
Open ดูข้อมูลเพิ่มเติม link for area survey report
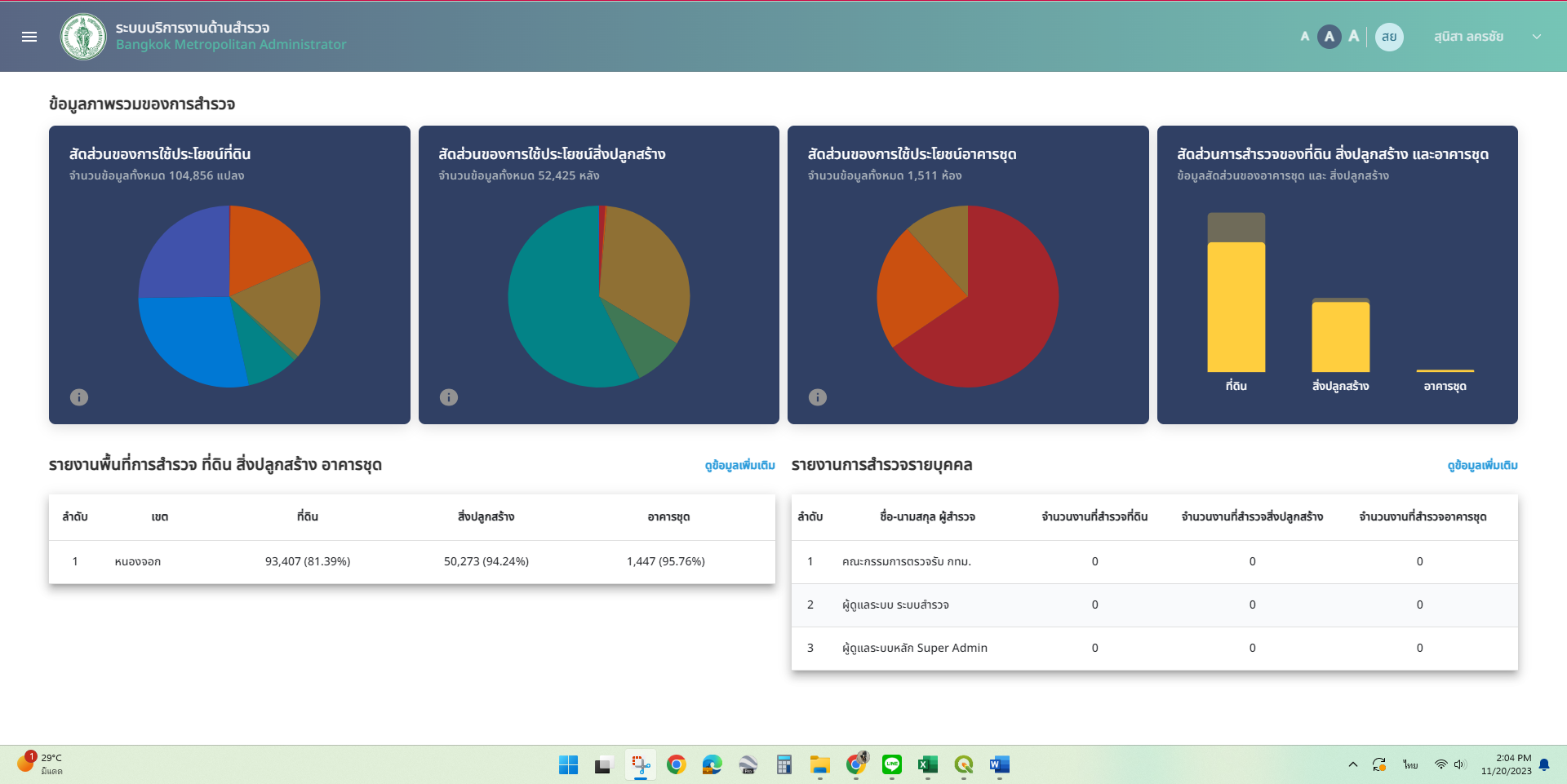pyautogui.click(x=739, y=466)
